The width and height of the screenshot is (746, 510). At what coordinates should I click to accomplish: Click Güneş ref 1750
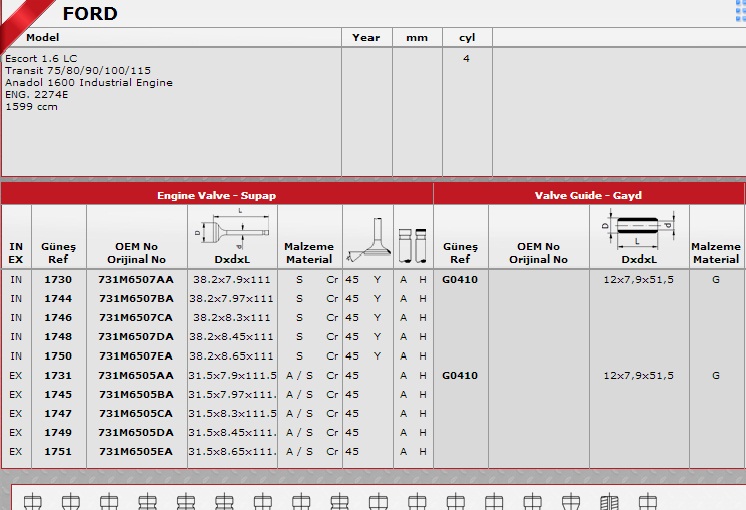click(58, 356)
